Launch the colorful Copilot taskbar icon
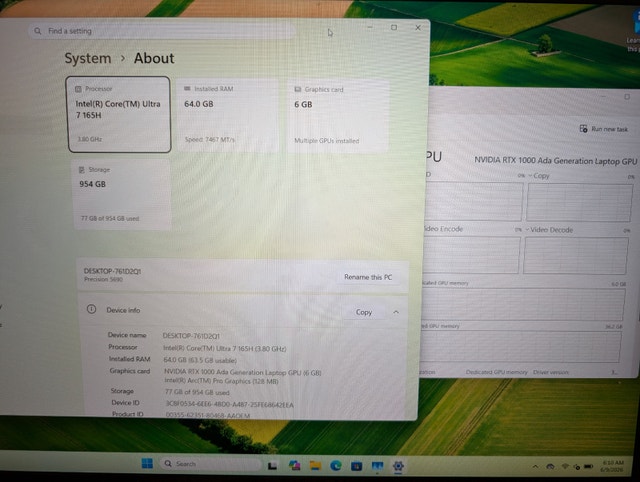The image size is (640, 482). point(294,465)
